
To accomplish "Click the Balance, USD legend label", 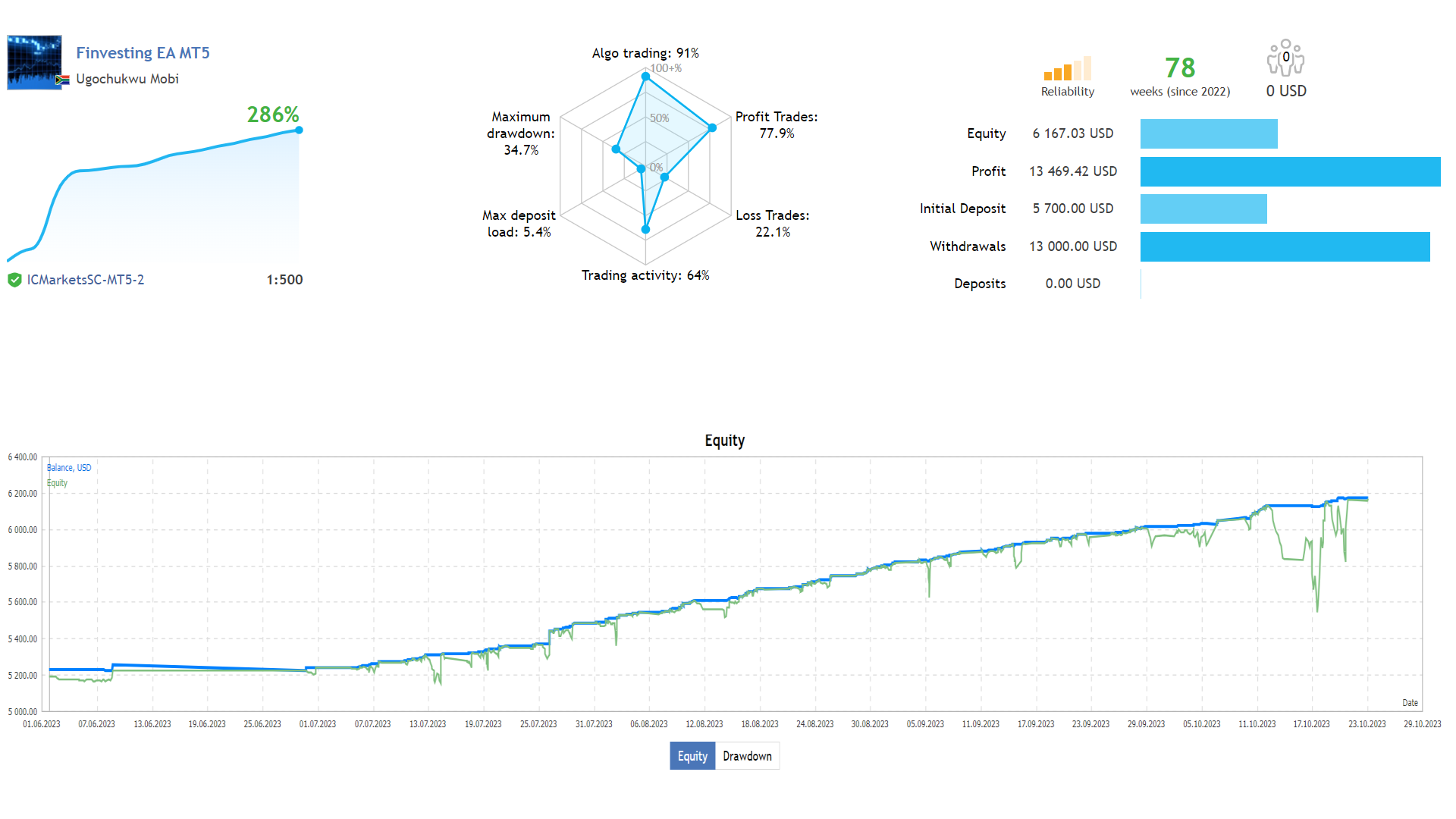I will 69,468.
